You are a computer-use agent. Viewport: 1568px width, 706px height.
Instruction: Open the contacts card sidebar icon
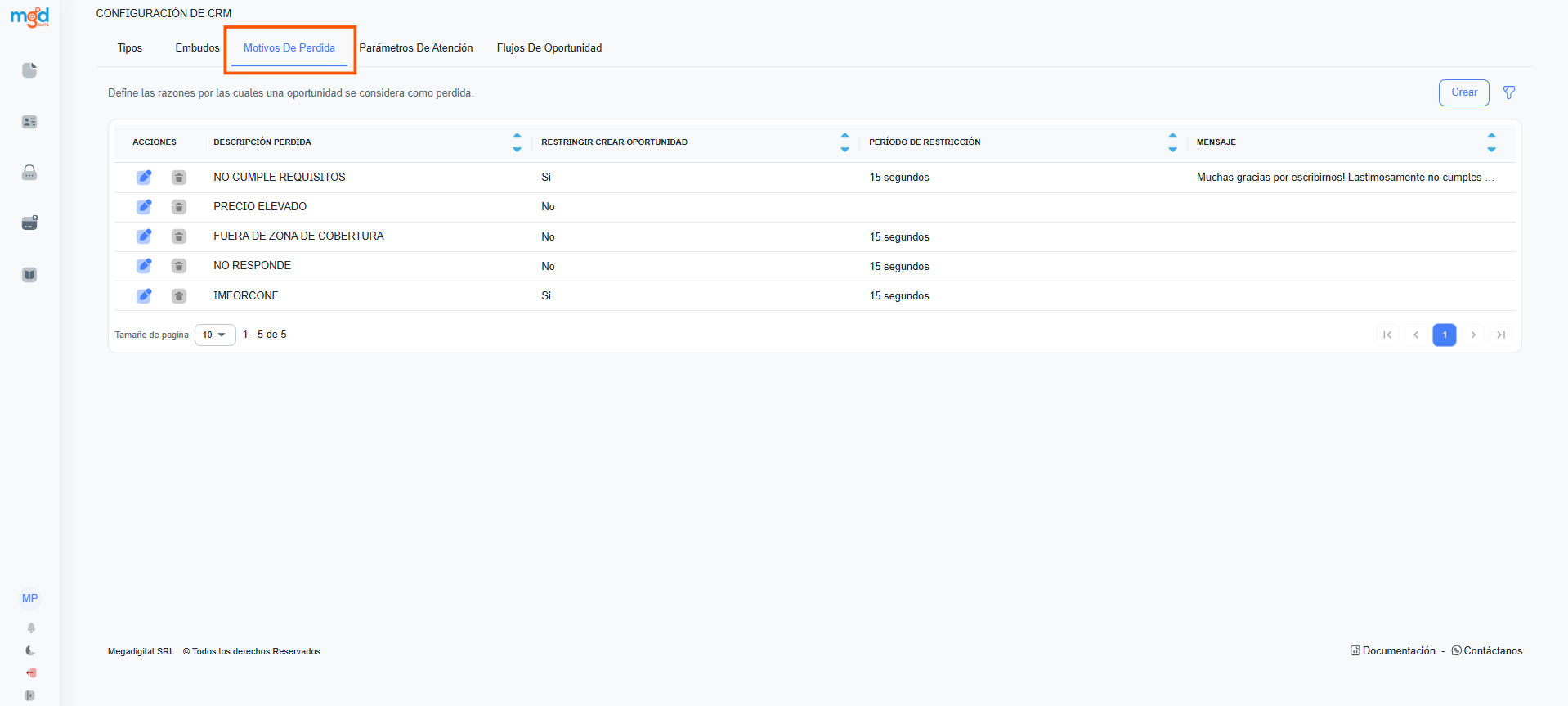click(29, 122)
